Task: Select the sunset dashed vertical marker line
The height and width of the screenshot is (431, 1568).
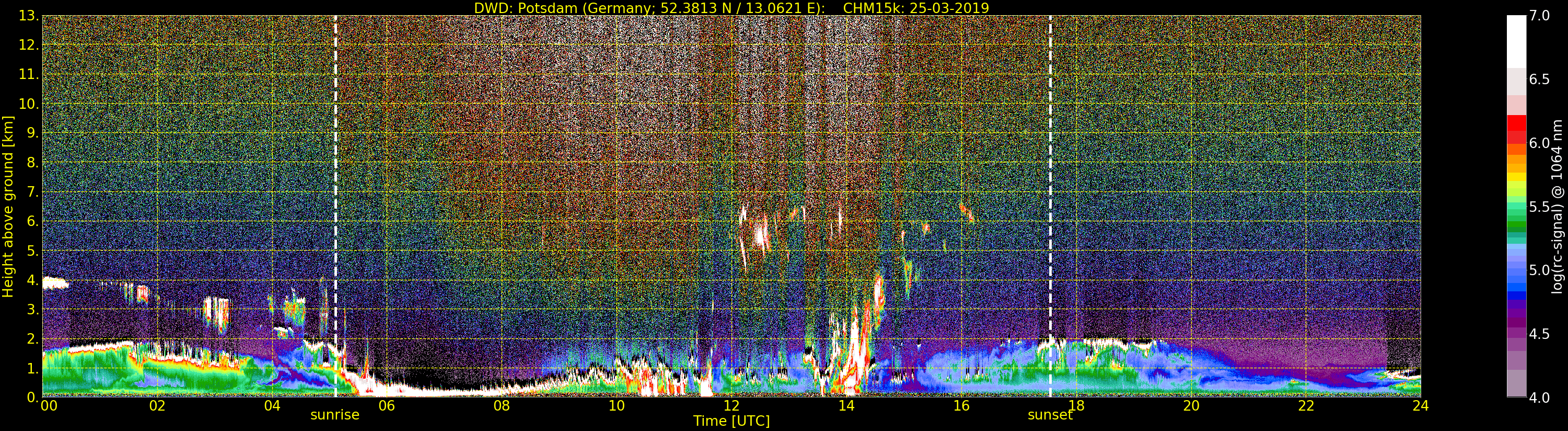Action: point(1051,207)
